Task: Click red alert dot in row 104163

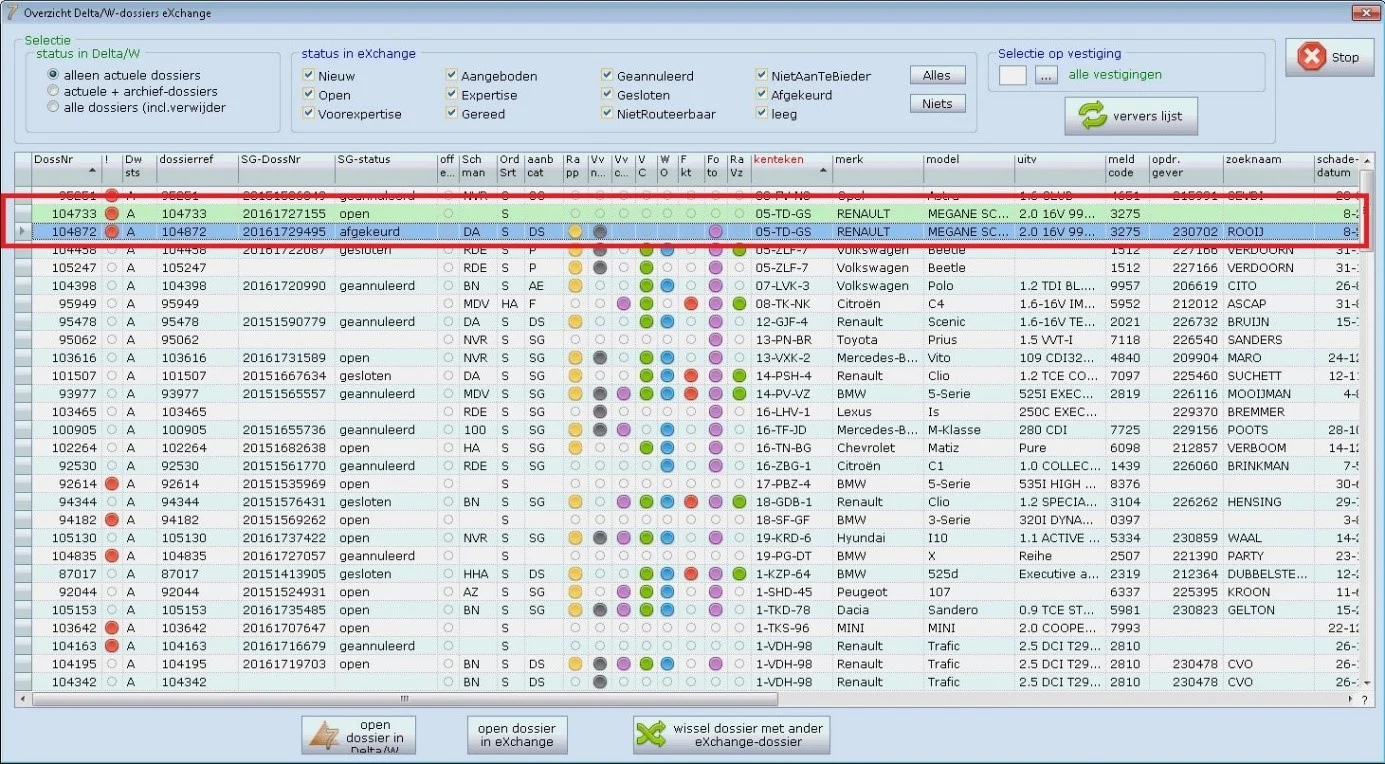Action: click(x=112, y=646)
